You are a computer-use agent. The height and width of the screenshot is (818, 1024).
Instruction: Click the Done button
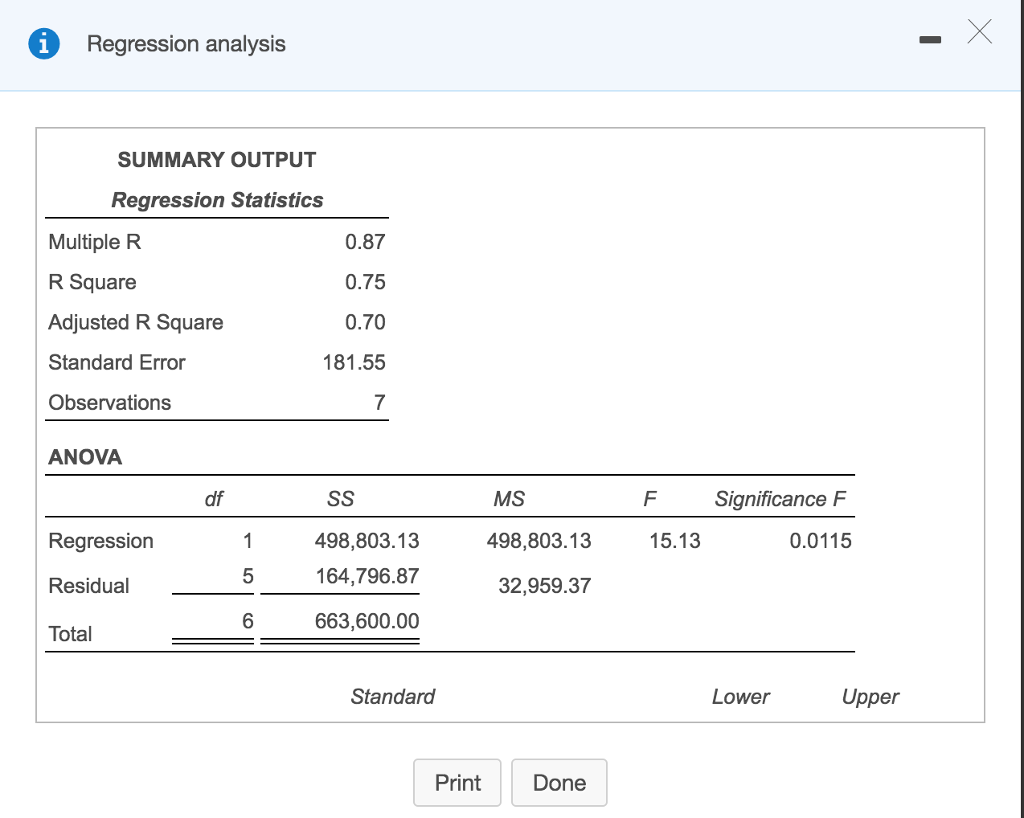tap(559, 783)
